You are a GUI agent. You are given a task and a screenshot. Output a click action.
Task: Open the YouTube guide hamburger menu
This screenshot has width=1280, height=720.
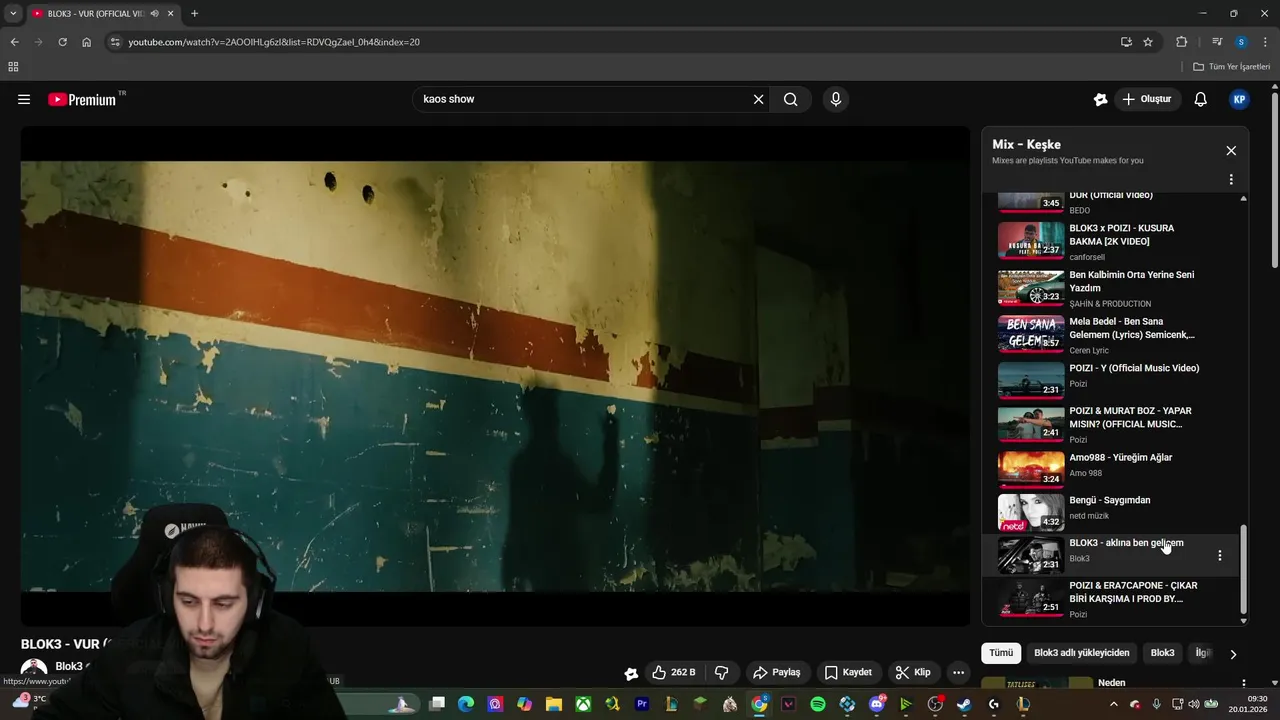click(x=24, y=99)
